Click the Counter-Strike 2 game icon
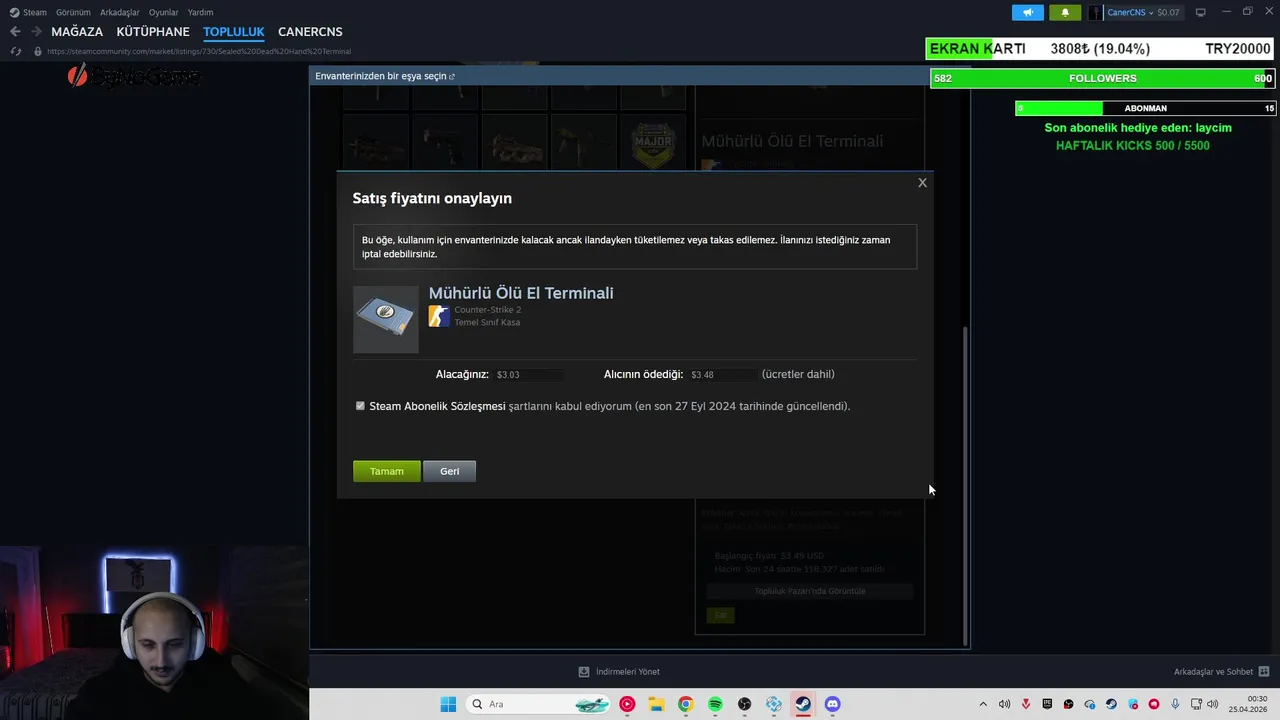This screenshot has height=720, width=1280. click(x=439, y=316)
